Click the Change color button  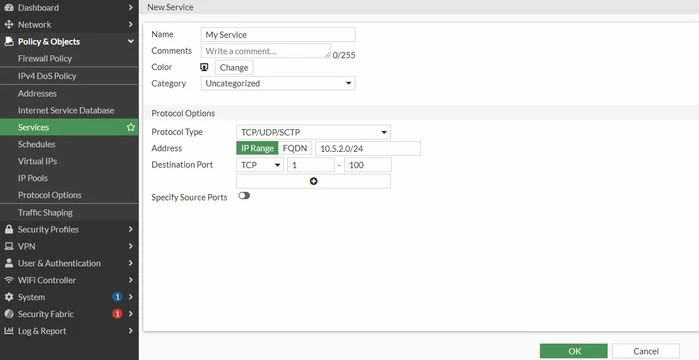click(234, 67)
